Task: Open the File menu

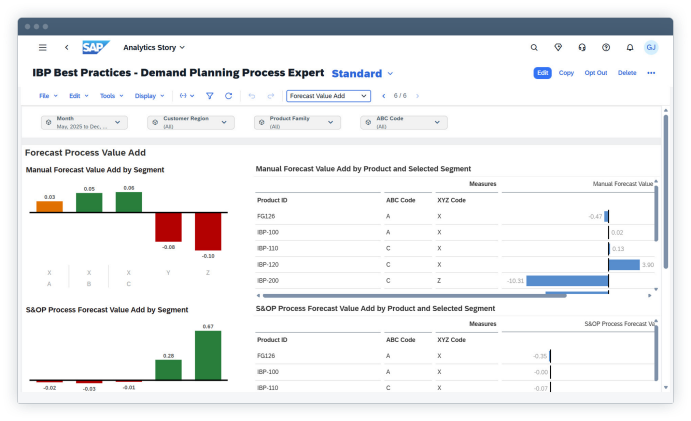Action: tap(48, 96)
